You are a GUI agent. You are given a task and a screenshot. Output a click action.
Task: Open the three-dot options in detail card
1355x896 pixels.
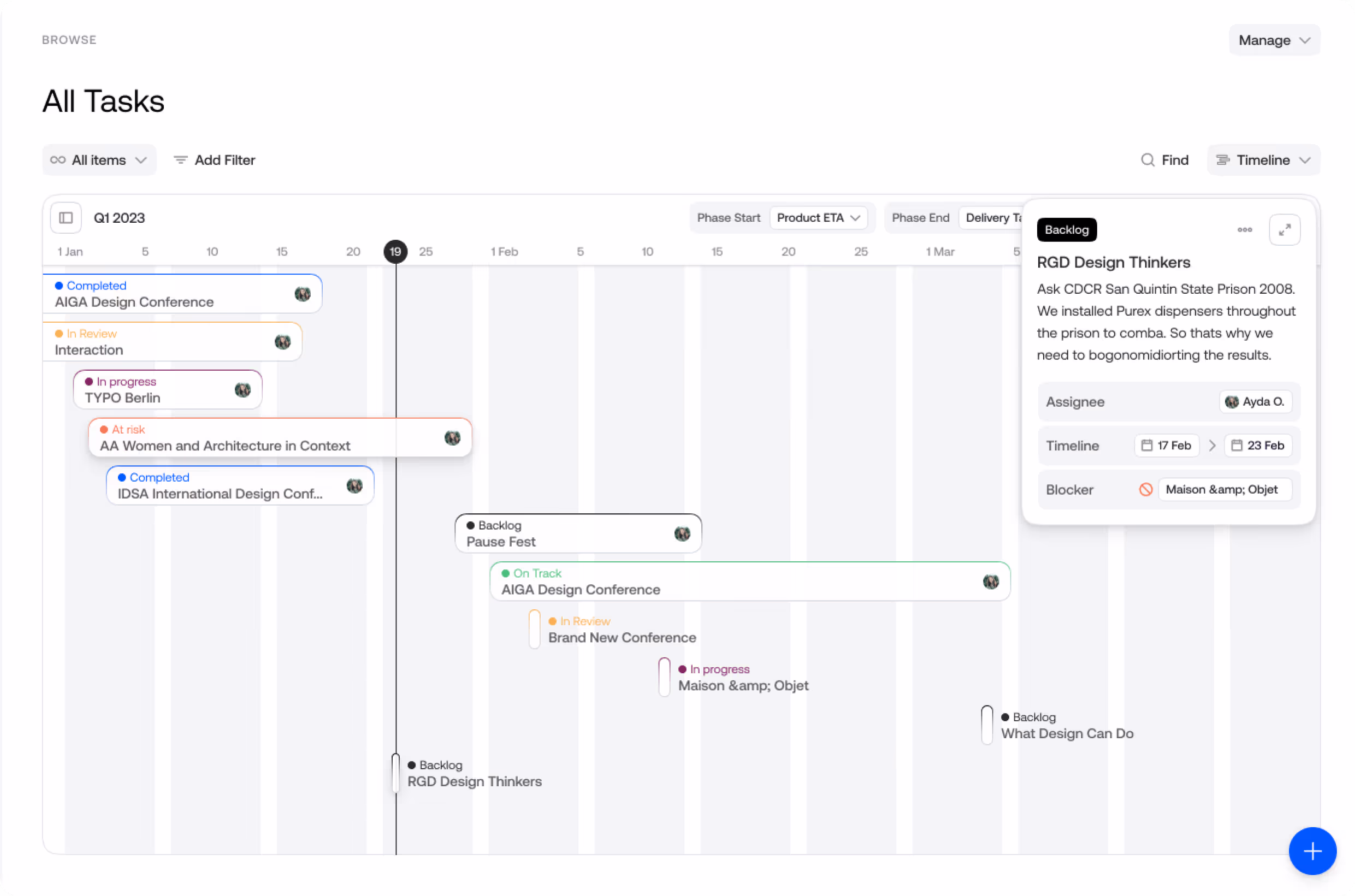pos(1244,230)
